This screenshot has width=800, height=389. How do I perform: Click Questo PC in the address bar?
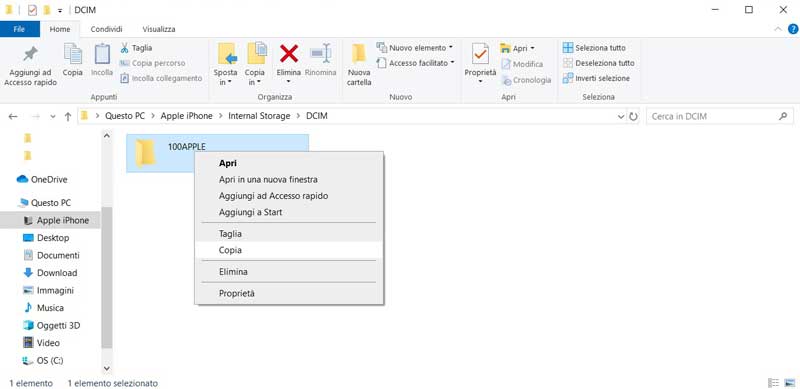[x=125, y=116]
